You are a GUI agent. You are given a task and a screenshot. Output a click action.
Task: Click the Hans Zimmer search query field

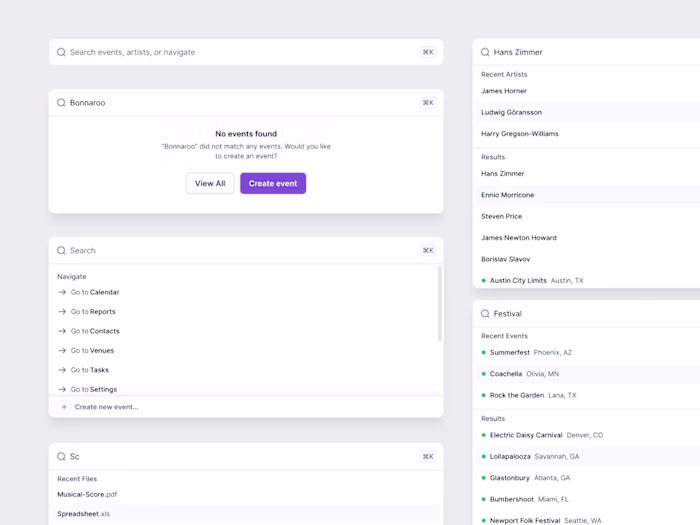[586, 52]
